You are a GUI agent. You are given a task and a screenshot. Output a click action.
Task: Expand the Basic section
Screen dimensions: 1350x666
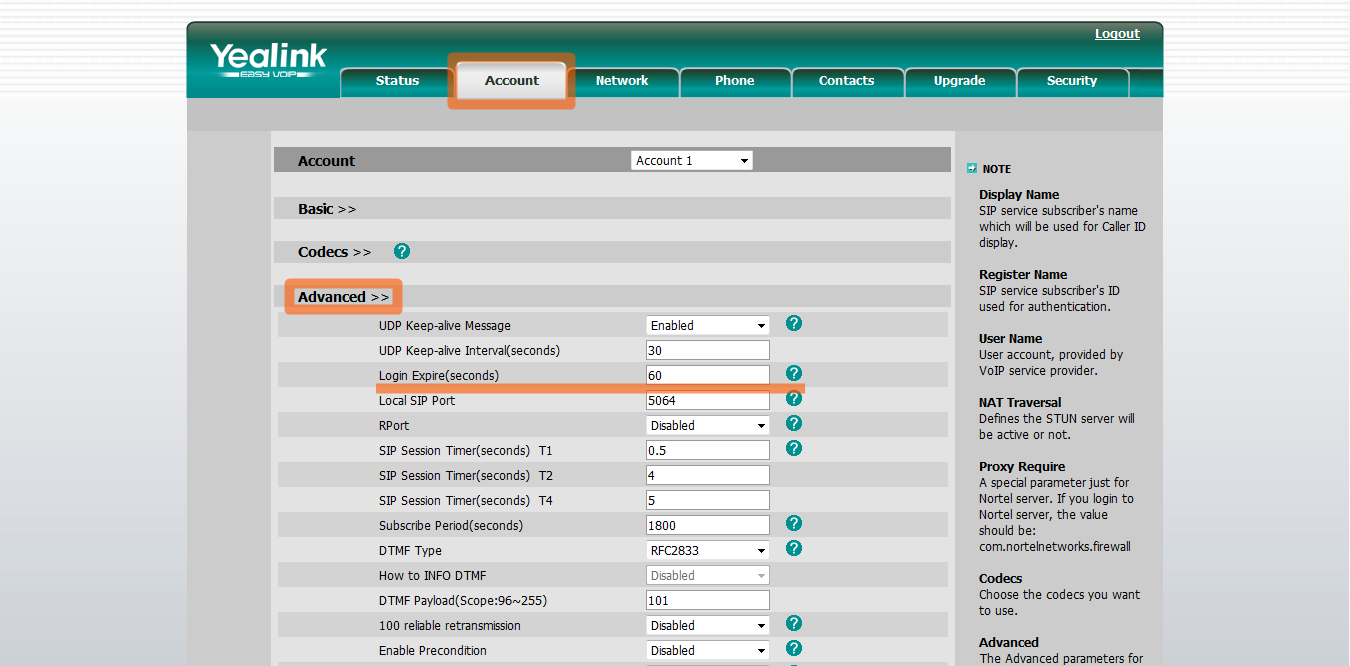pos(326,209)
